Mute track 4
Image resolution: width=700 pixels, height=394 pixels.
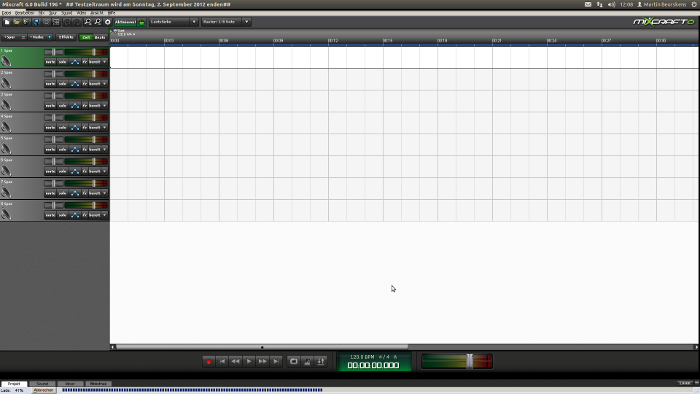(50, 128)
